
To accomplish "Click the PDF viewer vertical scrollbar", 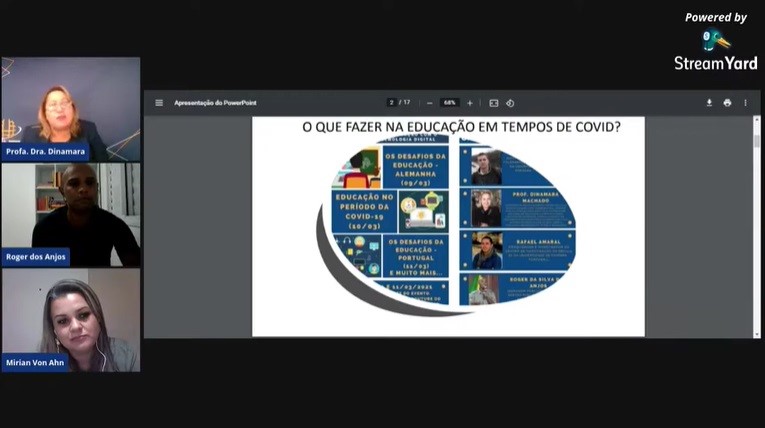I will pos(757,140).
